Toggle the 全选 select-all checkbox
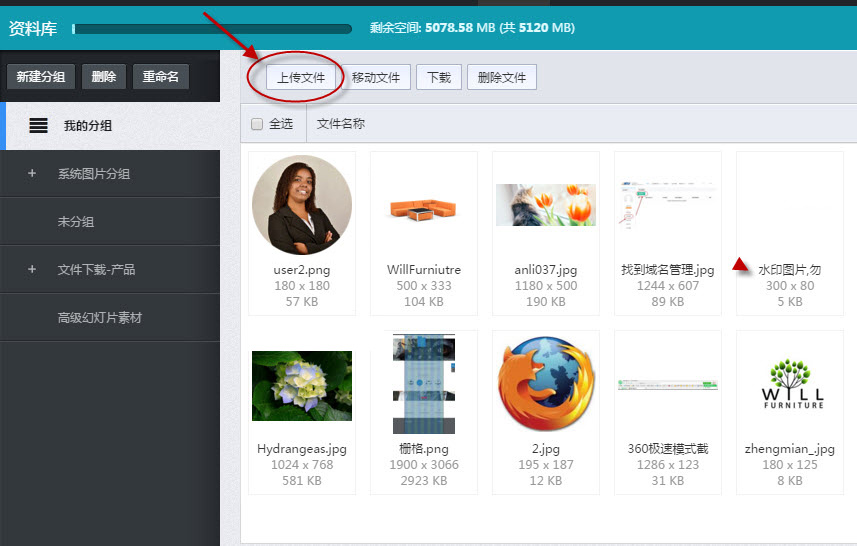Screen dimensions: 857x546 (257, 125)
